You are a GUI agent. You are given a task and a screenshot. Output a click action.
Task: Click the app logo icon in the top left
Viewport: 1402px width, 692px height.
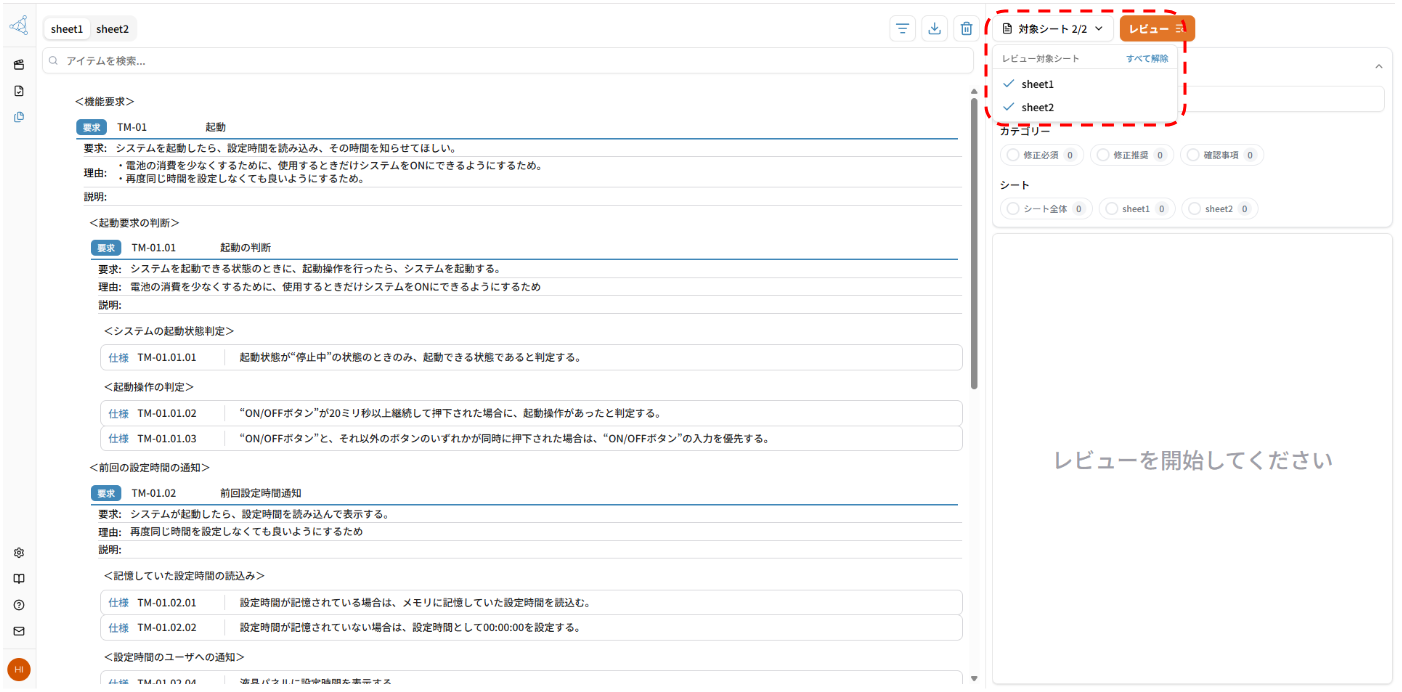pyautogui.click(x=18, y=25)
